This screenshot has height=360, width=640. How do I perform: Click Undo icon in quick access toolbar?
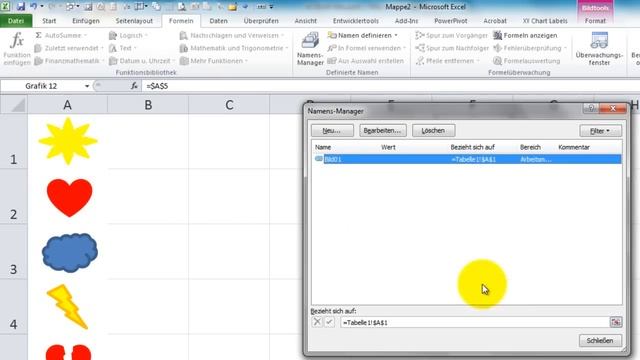[33, 7]
